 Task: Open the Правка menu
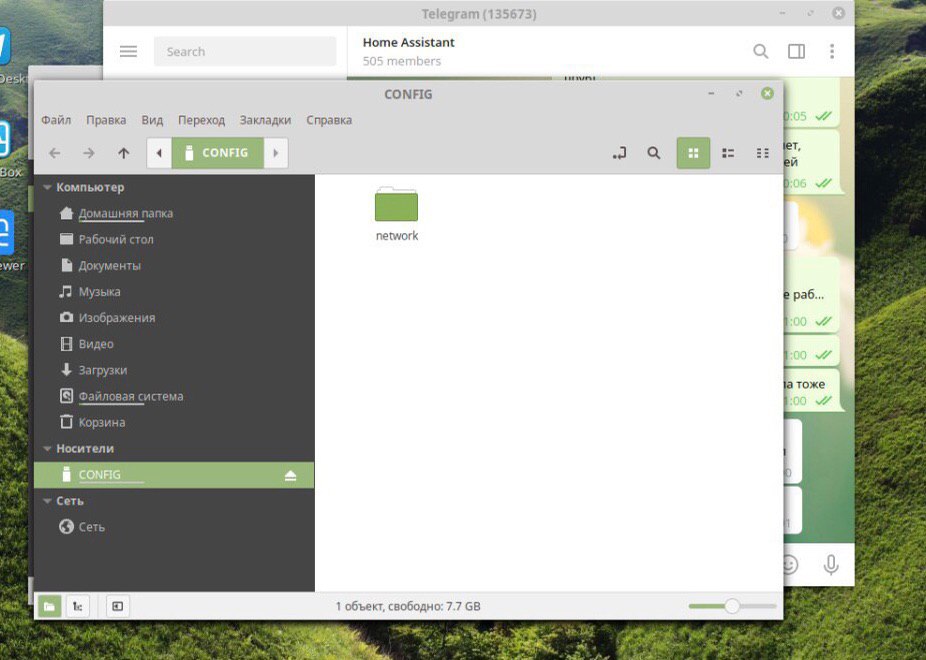click(106, 120)
